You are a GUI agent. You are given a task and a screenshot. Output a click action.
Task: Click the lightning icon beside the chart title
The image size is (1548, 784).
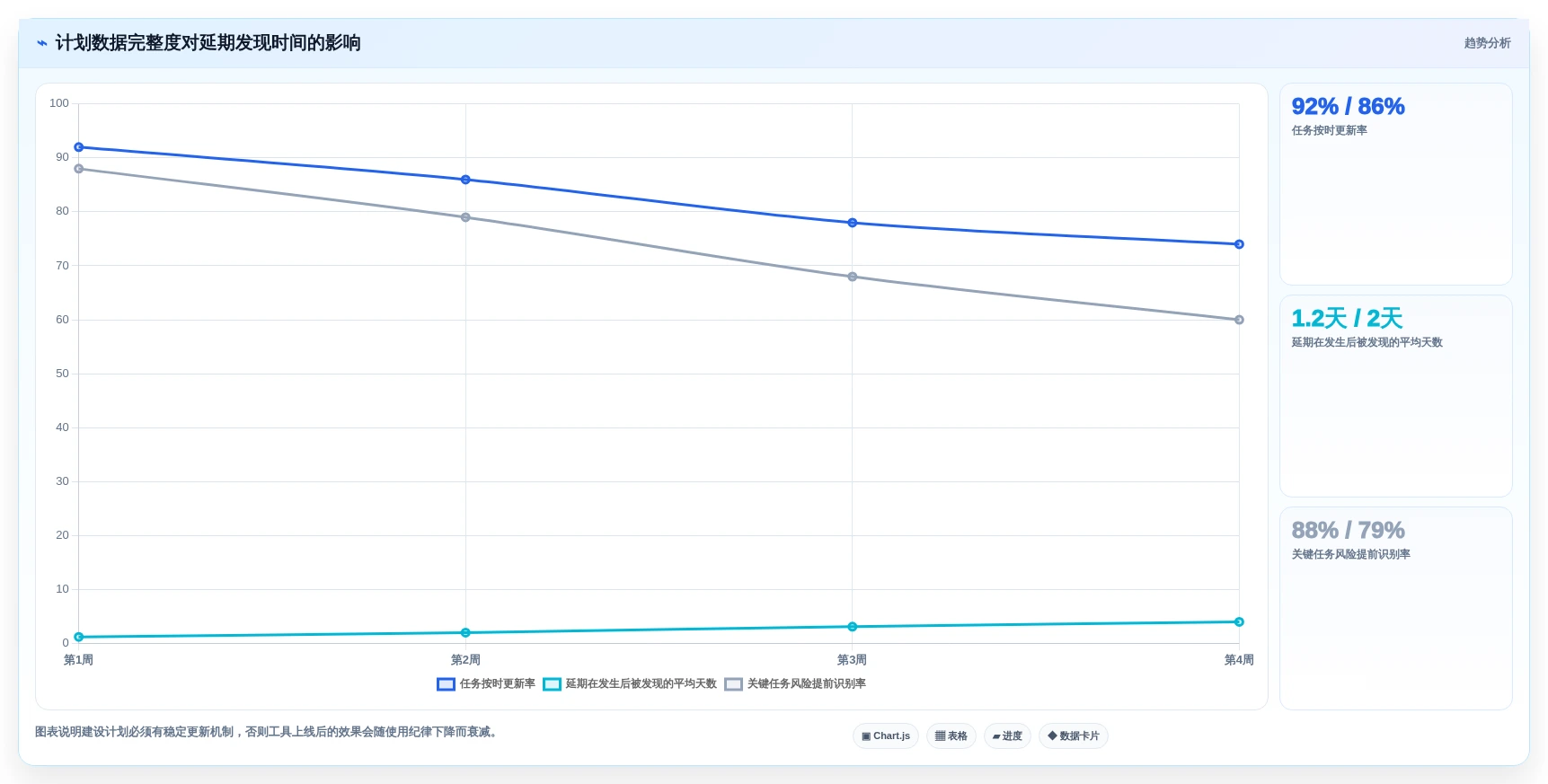tap(42, 43)
